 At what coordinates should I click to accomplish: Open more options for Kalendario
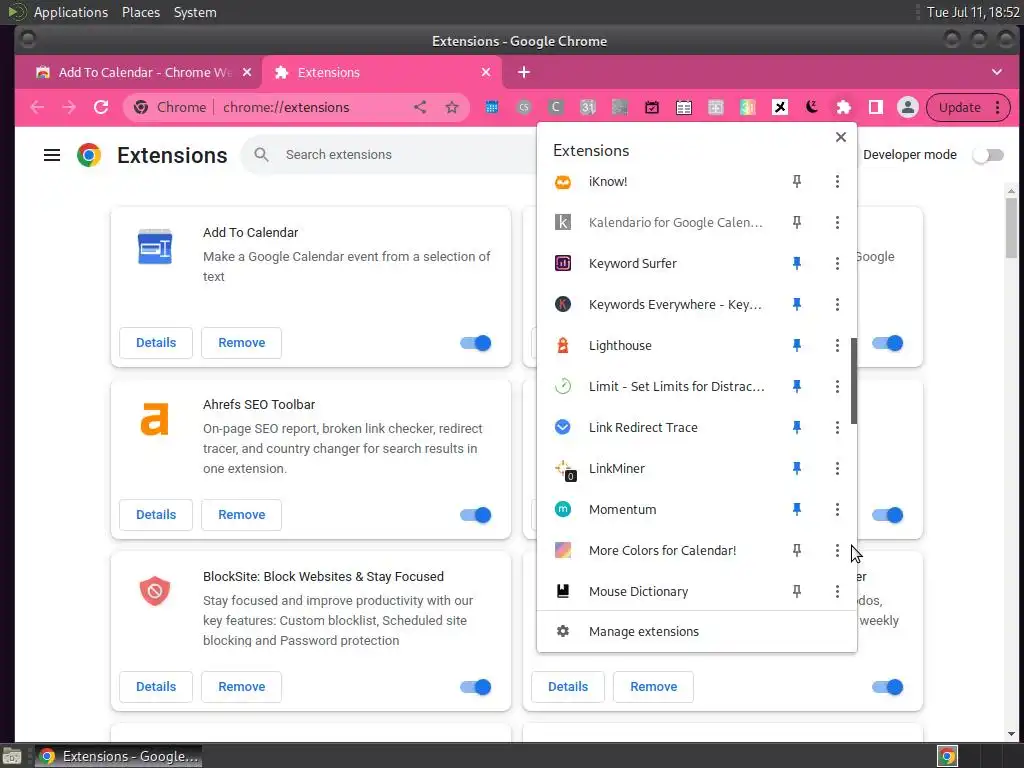pyautogui.click(x=837, y=223)
